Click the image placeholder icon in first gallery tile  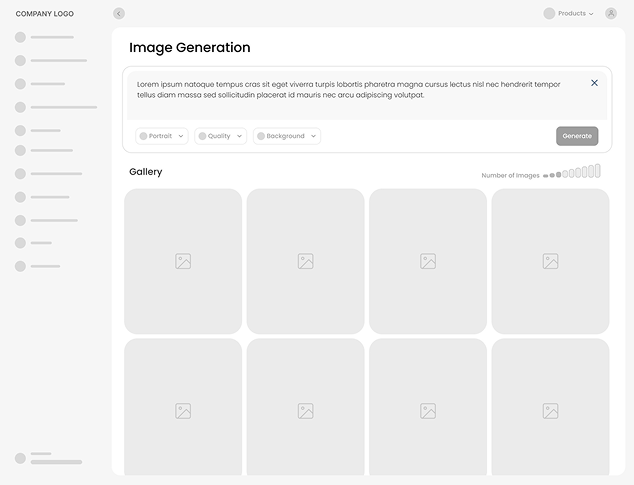coord(183,261)
